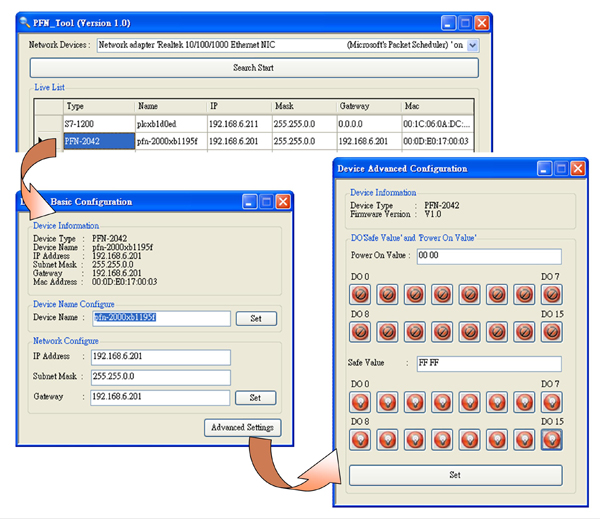Click the PFN_Tool magnifier title icon

[x=25, y=23]
